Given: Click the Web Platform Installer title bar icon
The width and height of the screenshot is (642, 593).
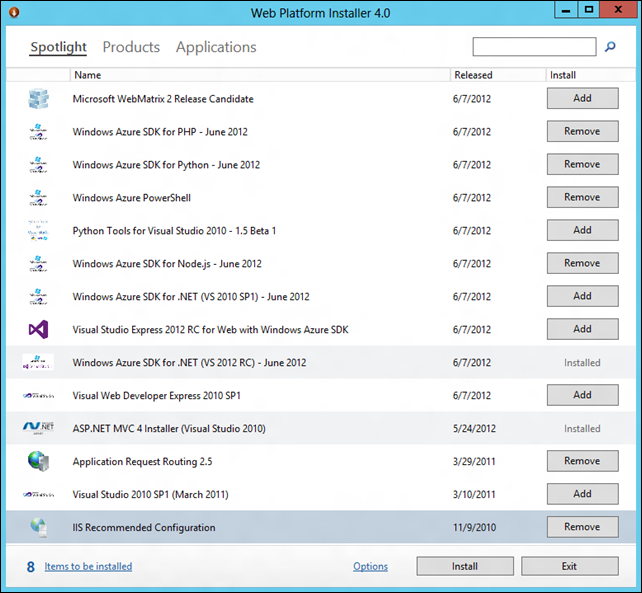Looking at the screenshot, I should (x=14, y=12).
